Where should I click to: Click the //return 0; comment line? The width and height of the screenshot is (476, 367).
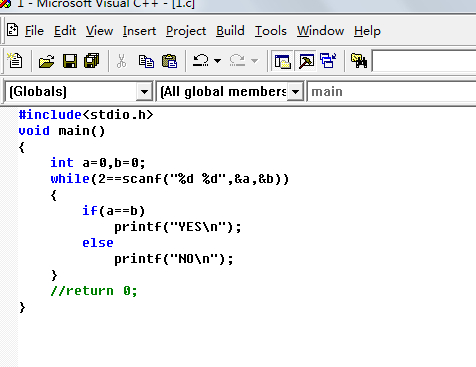click(94, 291)
